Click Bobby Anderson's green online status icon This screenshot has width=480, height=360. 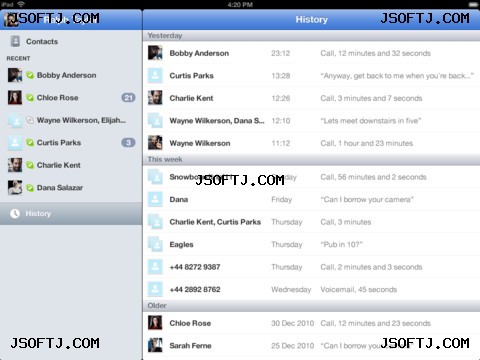(x=30, y=75)
